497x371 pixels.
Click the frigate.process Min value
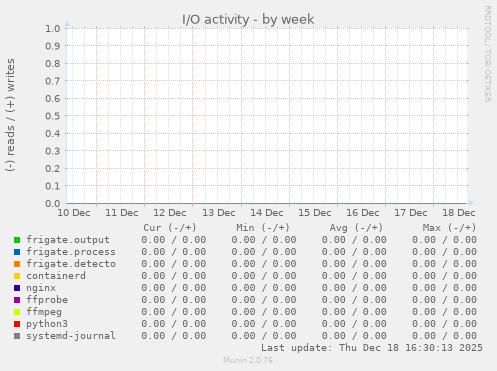pos(264,252)
